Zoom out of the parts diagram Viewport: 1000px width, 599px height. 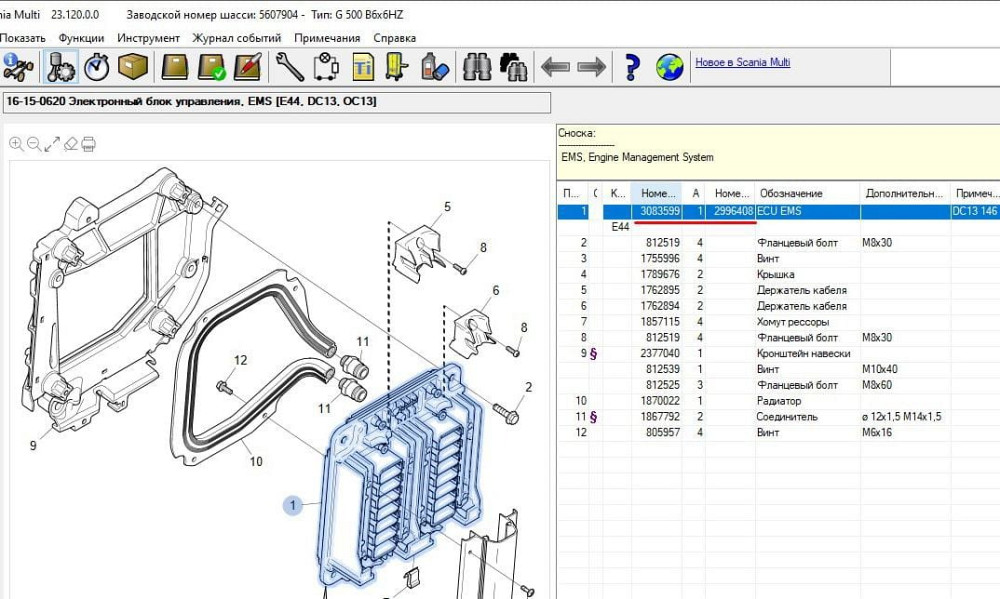click(x=35, y=141)
